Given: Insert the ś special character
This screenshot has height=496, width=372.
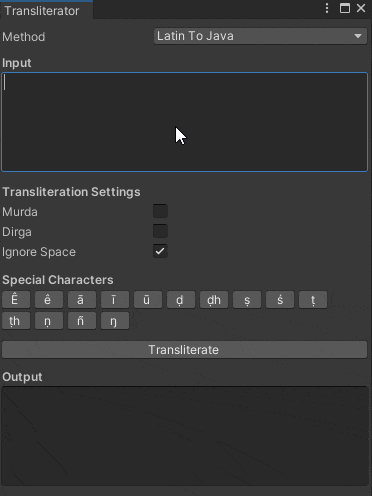Looking at the screenshot, I should (280, 300).
